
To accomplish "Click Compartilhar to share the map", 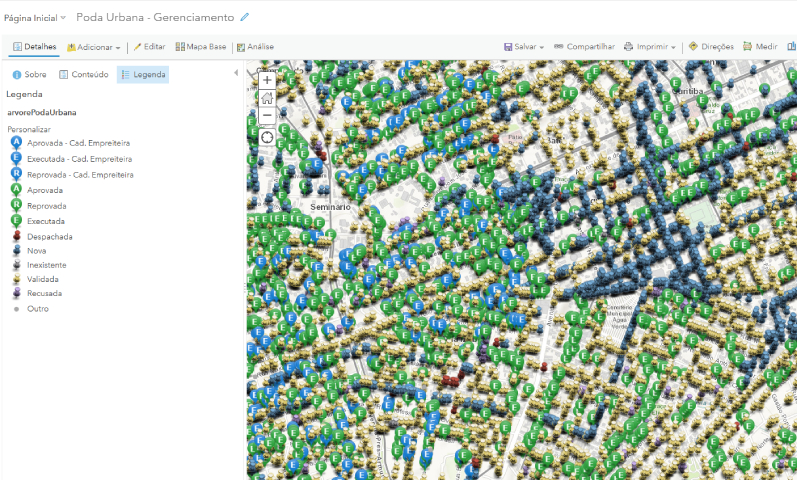I will 583,47.
